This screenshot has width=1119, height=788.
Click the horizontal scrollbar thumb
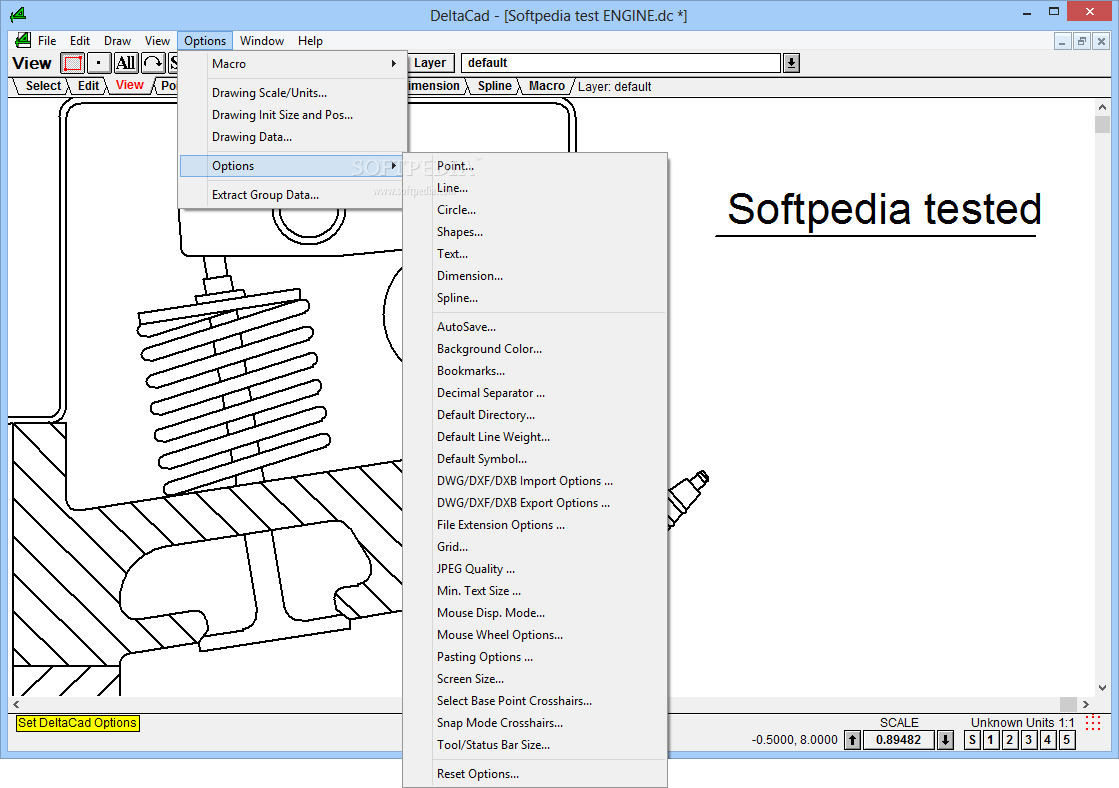coord(1068,704)
